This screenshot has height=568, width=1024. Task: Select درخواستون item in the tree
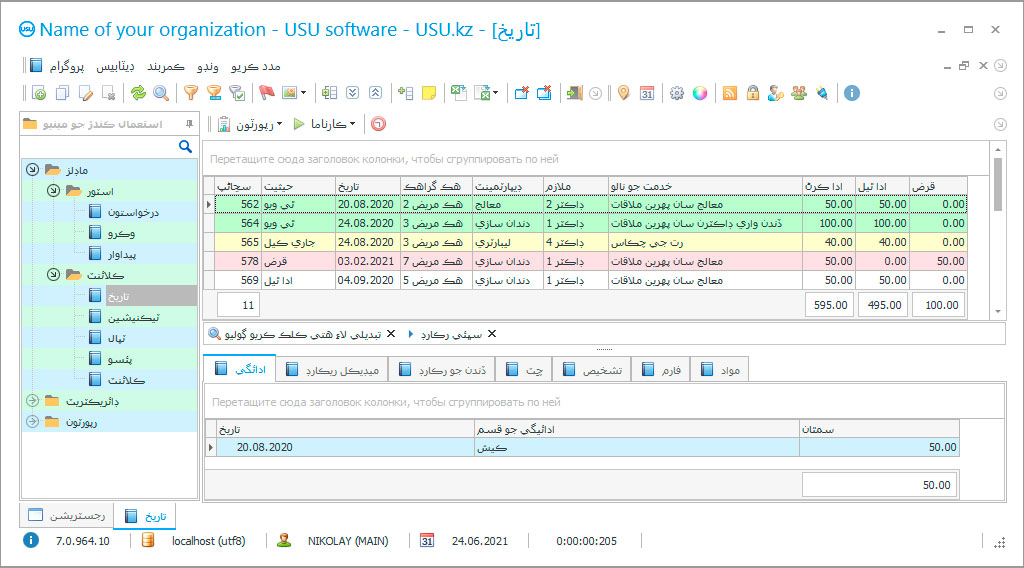[133, 212]
